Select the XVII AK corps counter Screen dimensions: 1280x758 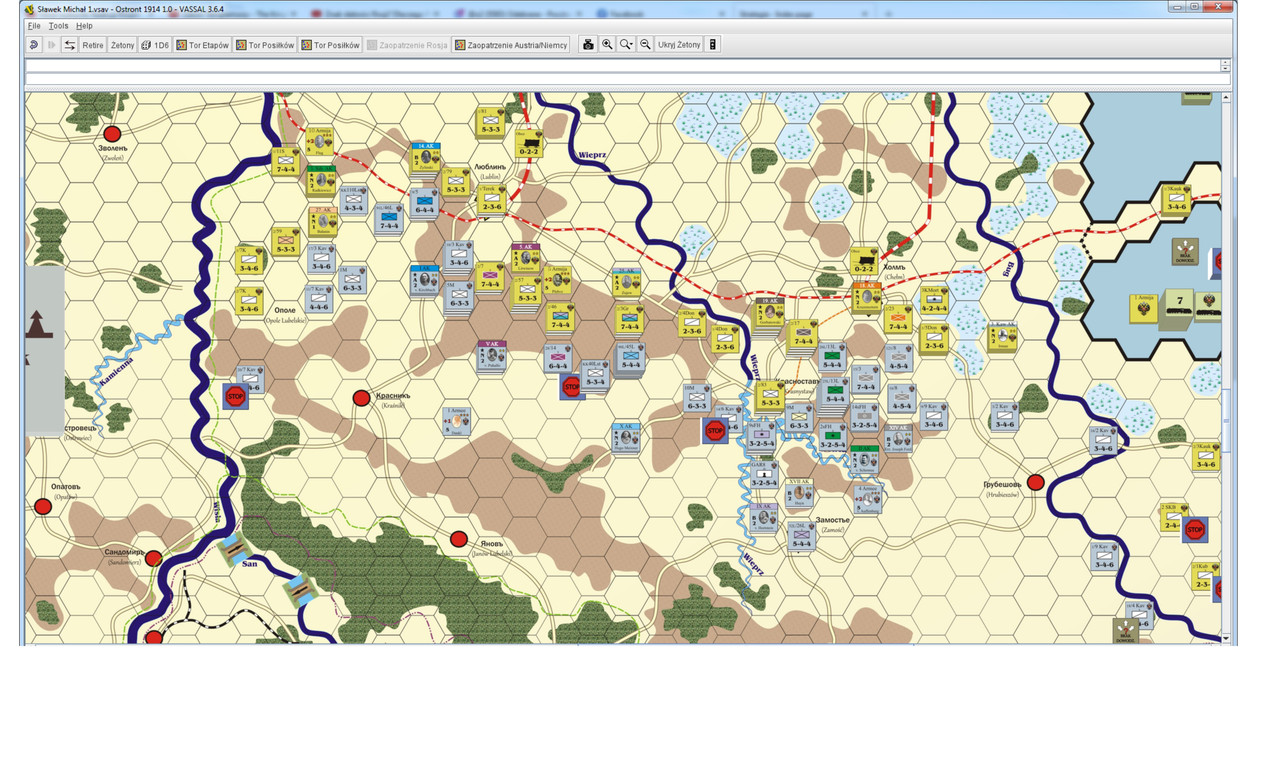[x=798, y=492]
